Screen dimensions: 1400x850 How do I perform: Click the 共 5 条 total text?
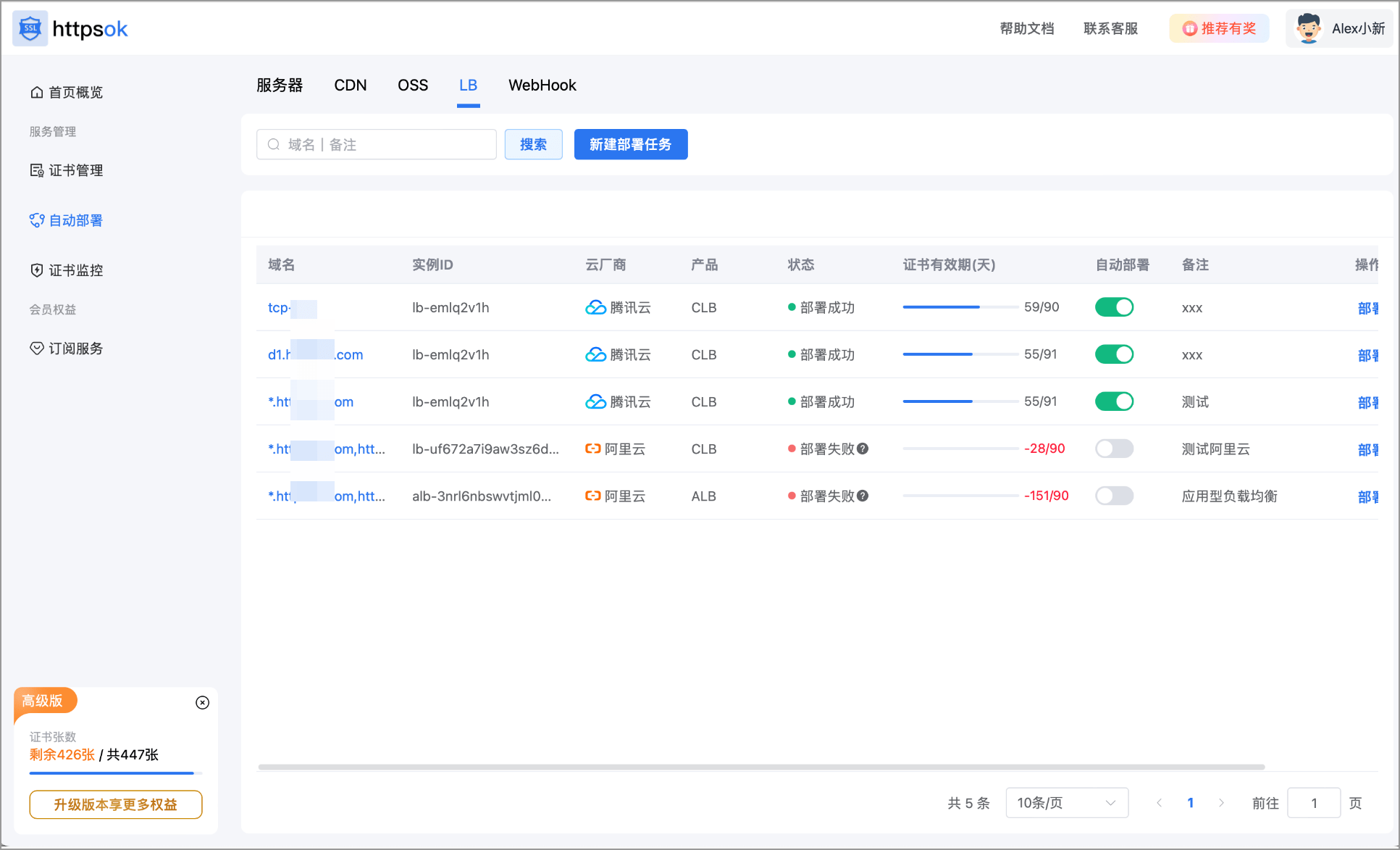[x=968, y=803]
